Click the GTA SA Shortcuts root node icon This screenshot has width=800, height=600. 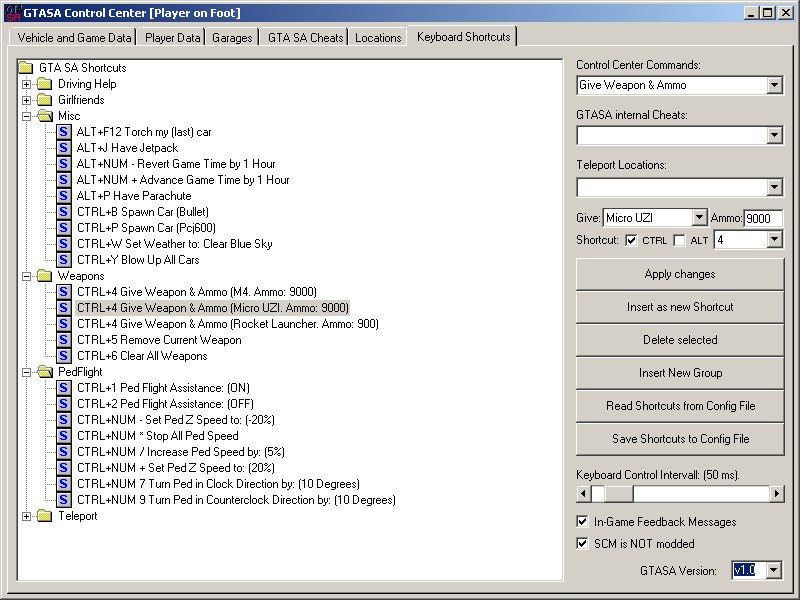tap(25, 68)
